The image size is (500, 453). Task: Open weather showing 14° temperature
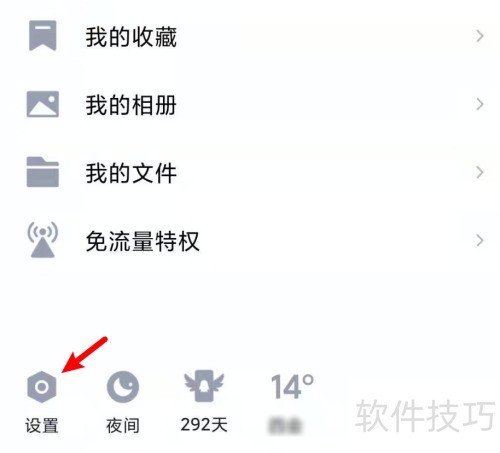click(x=292, y=387)
